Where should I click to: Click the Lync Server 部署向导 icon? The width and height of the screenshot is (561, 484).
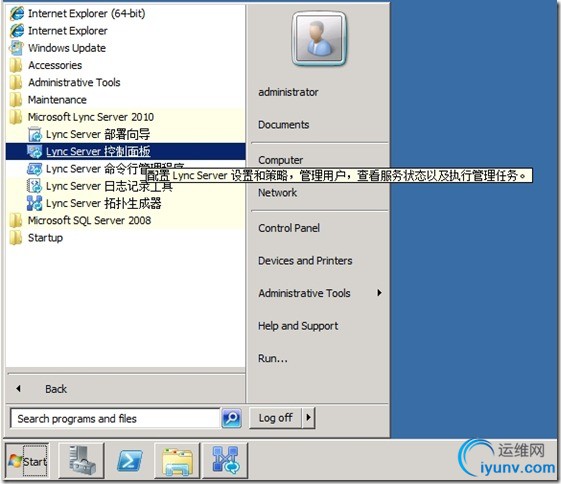click(x=35, y=134)
